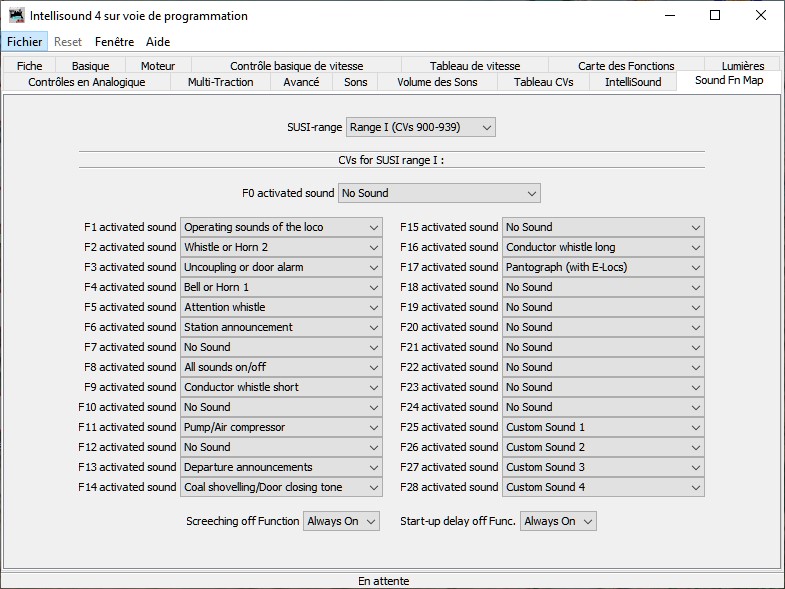Screen dimensions: 785x589
Task: Switch to the Sons tab
Action: [355, 82]
